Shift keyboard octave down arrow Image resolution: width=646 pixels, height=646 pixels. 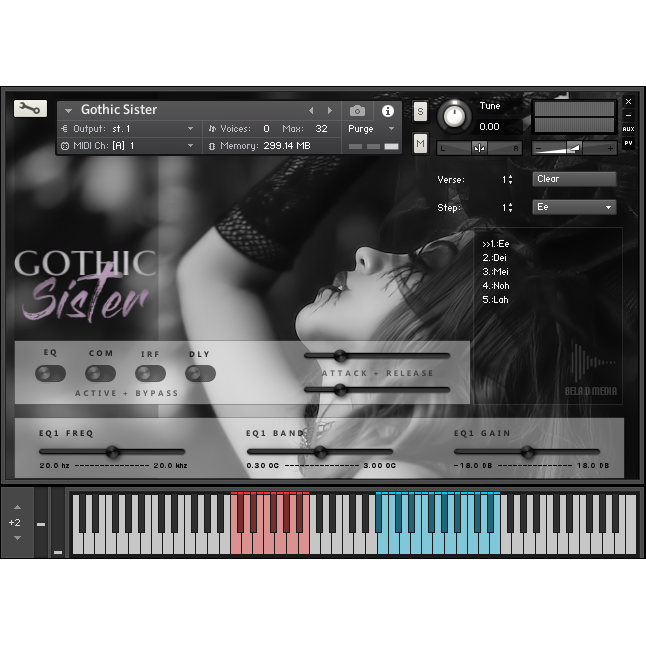click(x=17, y=538)
